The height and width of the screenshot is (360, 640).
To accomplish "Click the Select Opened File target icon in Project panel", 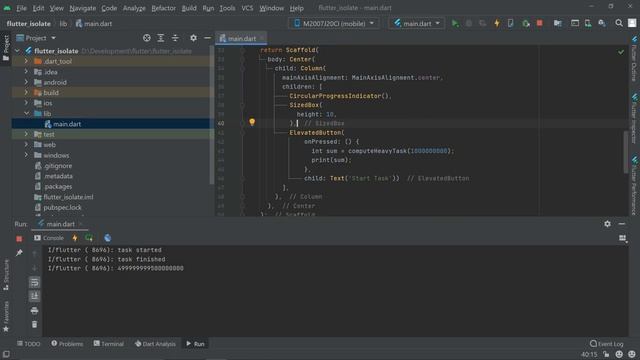I will [x=147, y=38].
